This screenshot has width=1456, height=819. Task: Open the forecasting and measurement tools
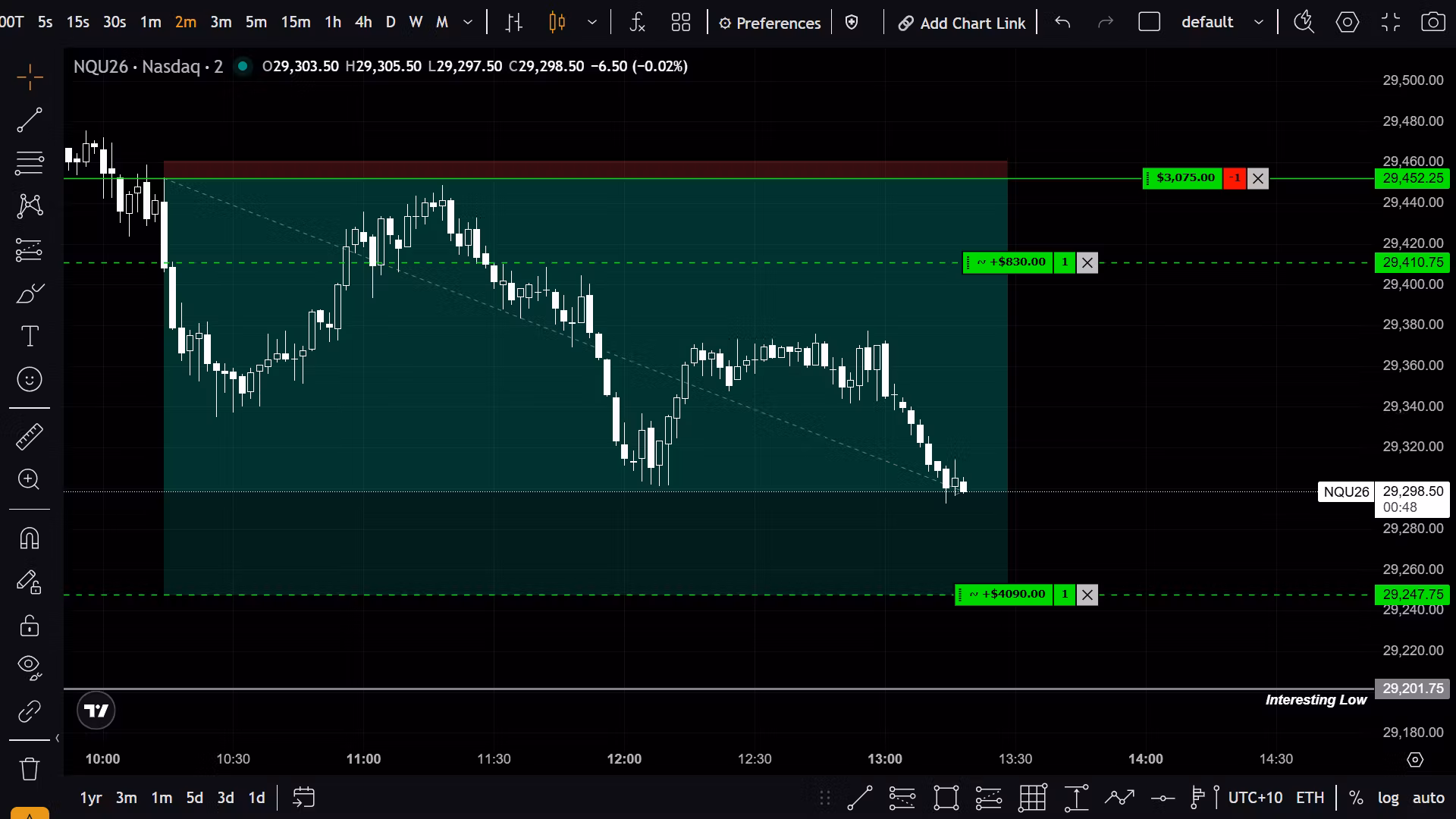[30, 249]
